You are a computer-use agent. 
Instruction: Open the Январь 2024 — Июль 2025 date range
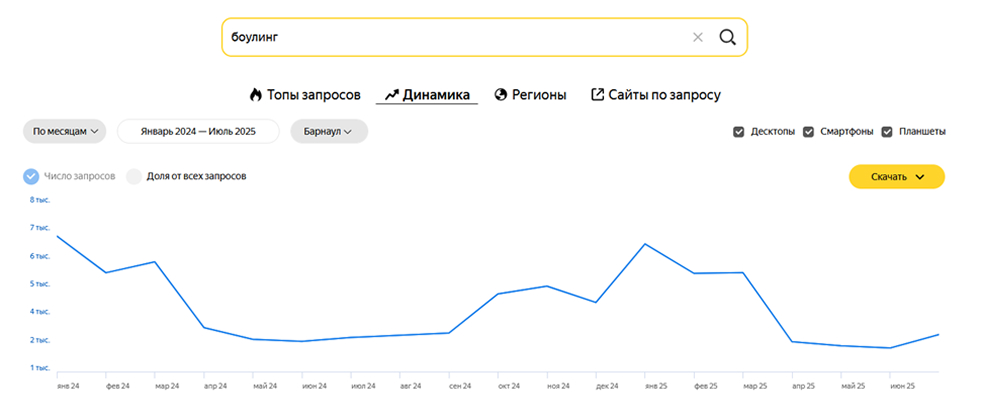tap(197, 131)
